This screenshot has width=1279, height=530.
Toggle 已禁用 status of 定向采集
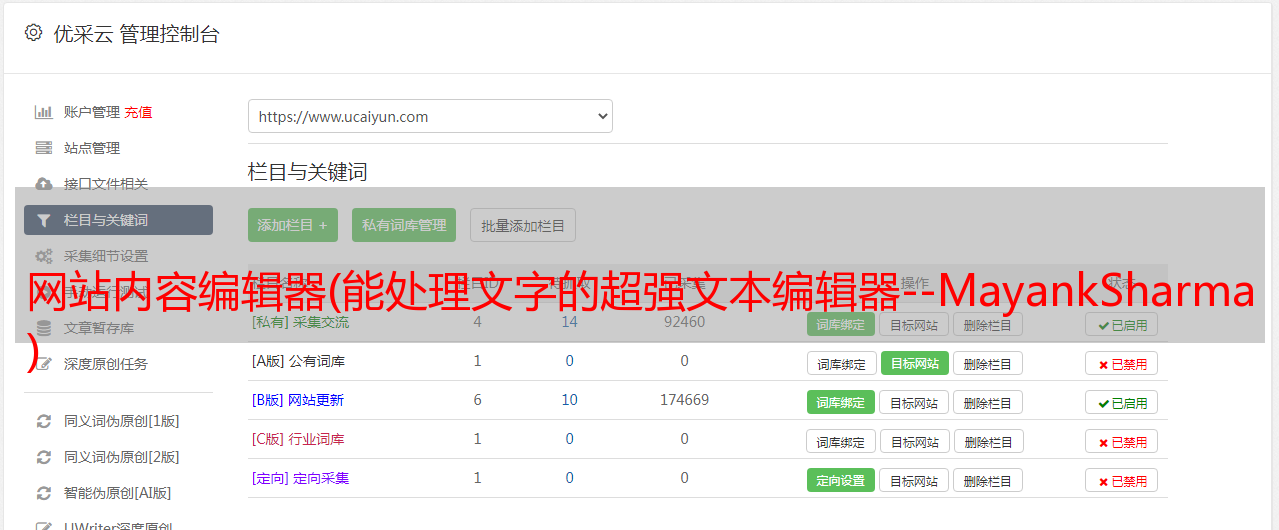click(x=1122, y=480)
